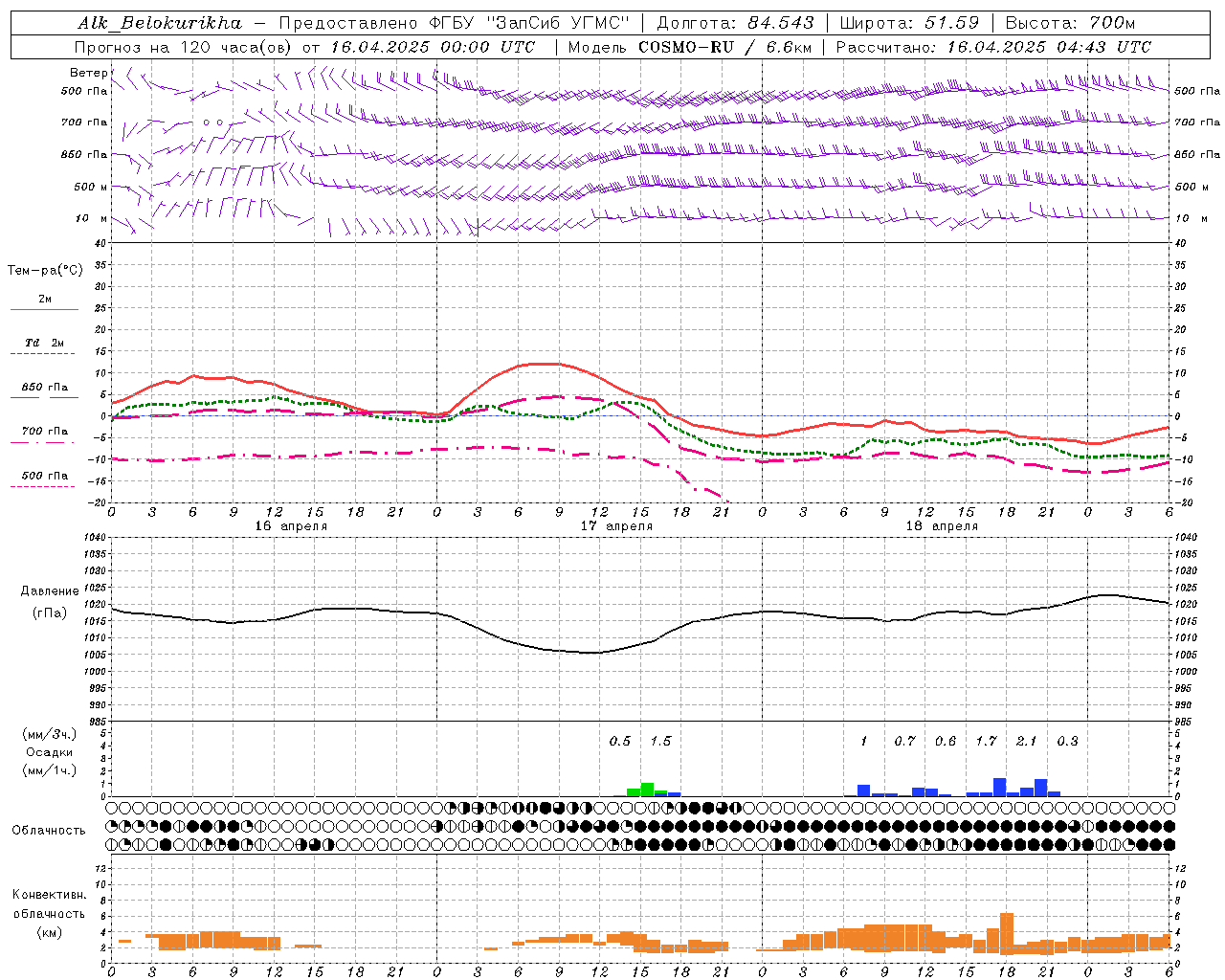This screenshot has width=1225, height=980.
Task: Click the Осадки precipitation label
Action: pos(49,752)
